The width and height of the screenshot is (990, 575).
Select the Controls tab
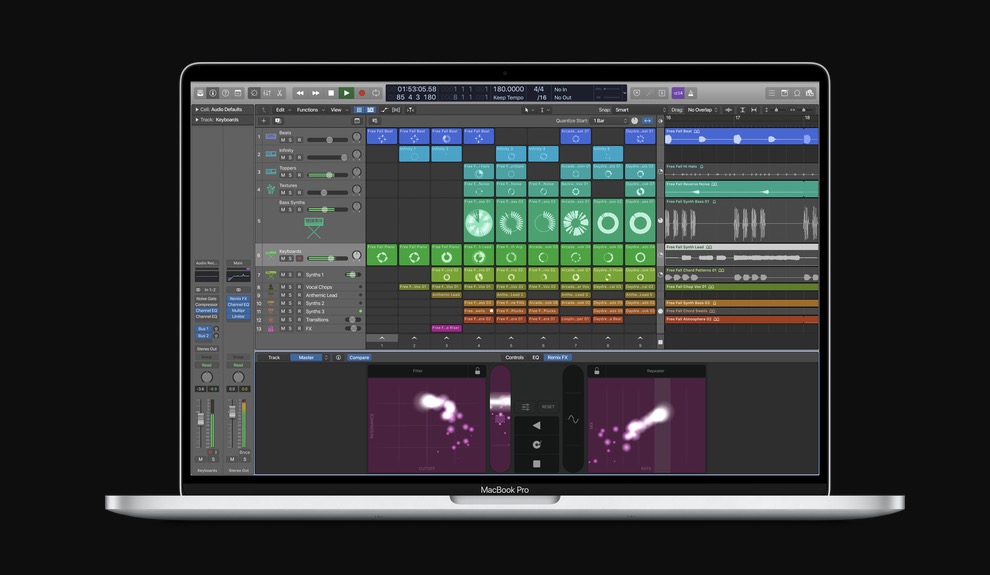[x=514, y=357]
